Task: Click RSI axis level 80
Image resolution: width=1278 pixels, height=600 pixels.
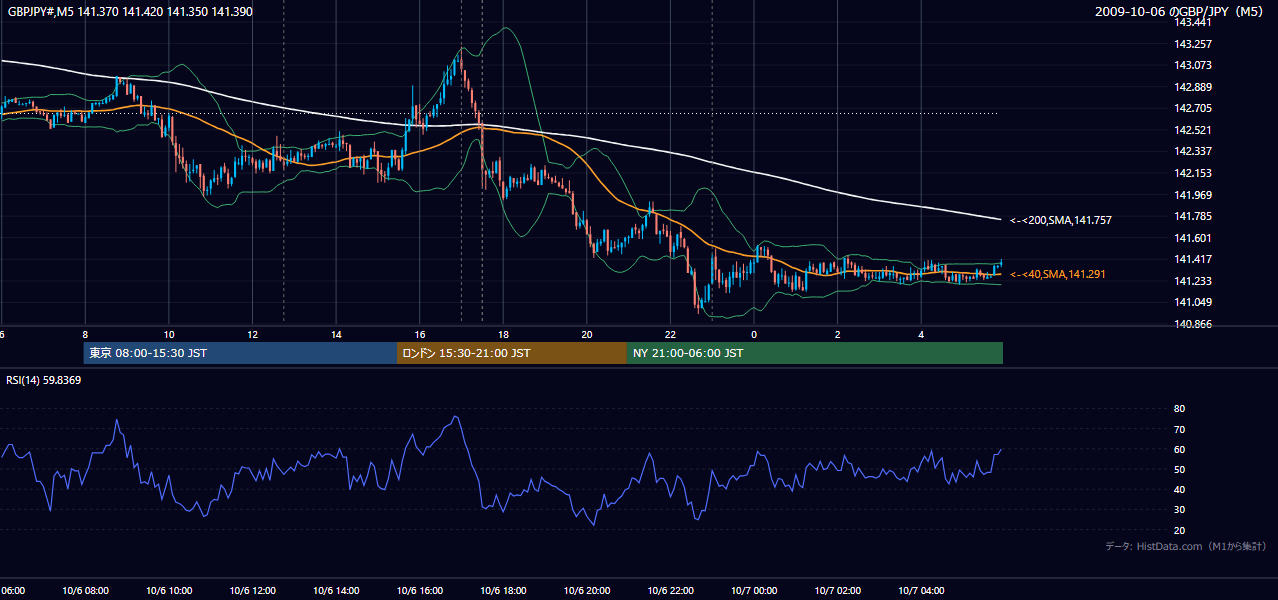Action: [1179, 409]
